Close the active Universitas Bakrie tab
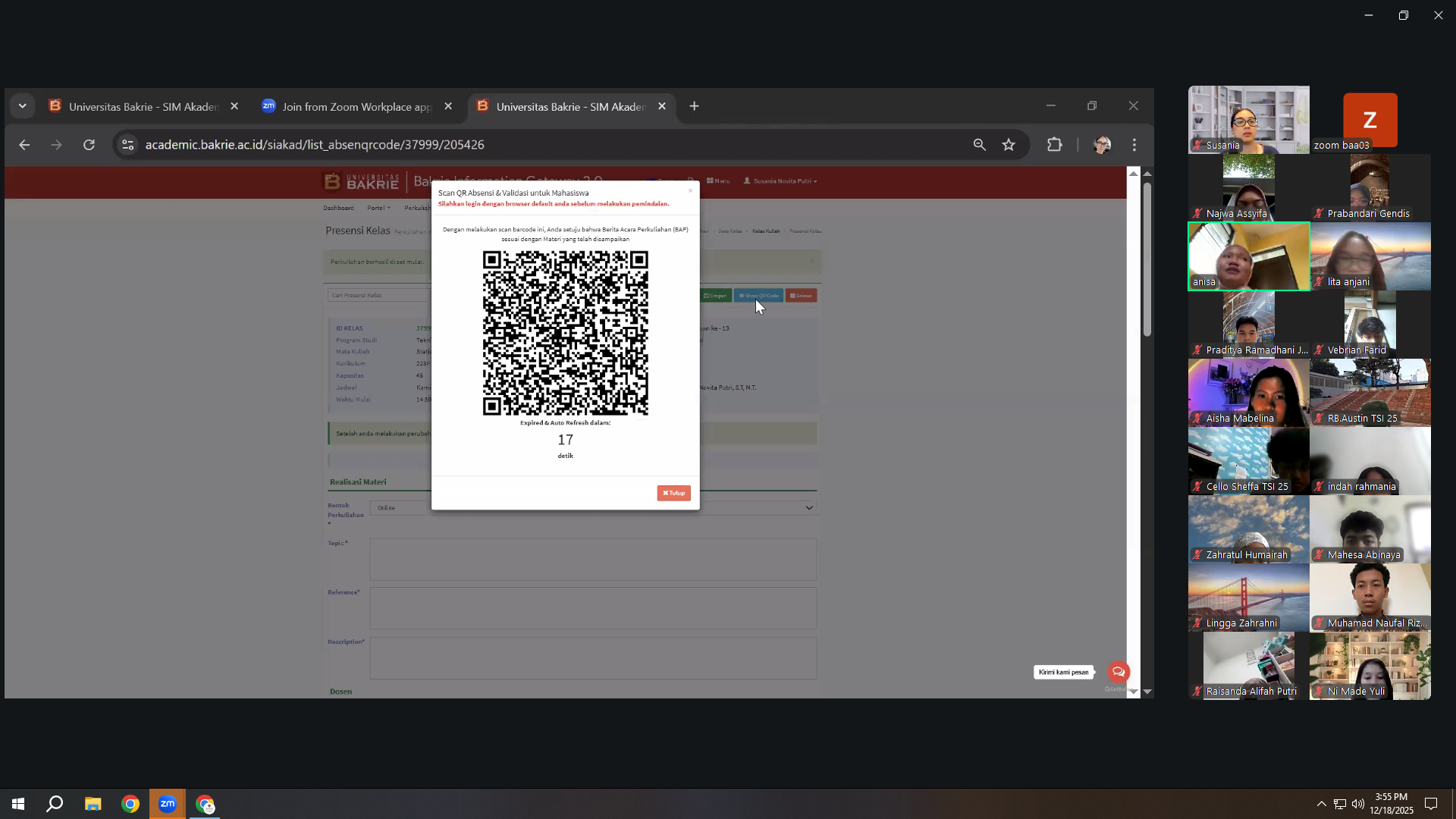This screenshot has height=819, width=1456. click(x=662, y=107)
